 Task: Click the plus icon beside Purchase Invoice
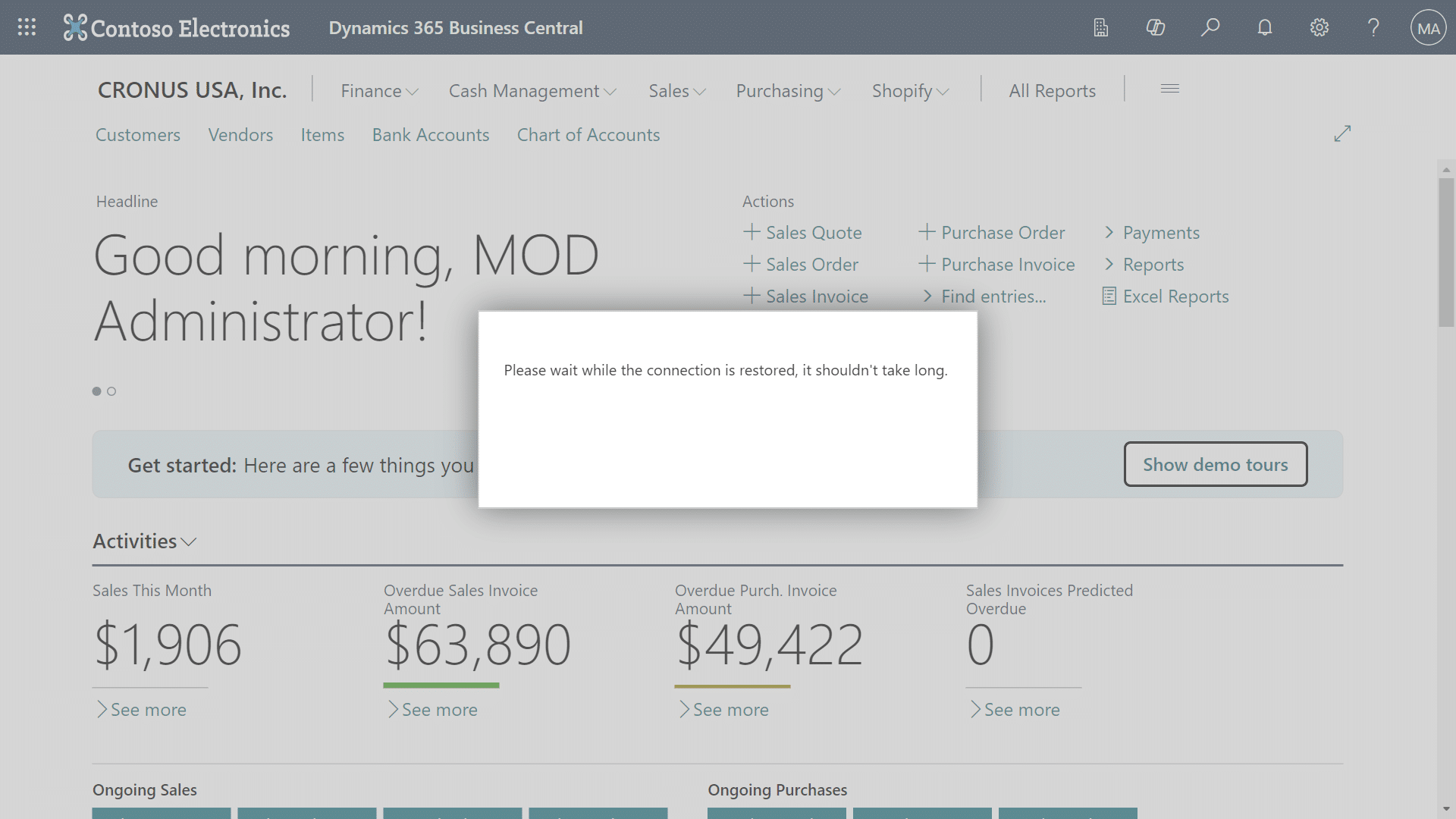[x=927, y=263]
